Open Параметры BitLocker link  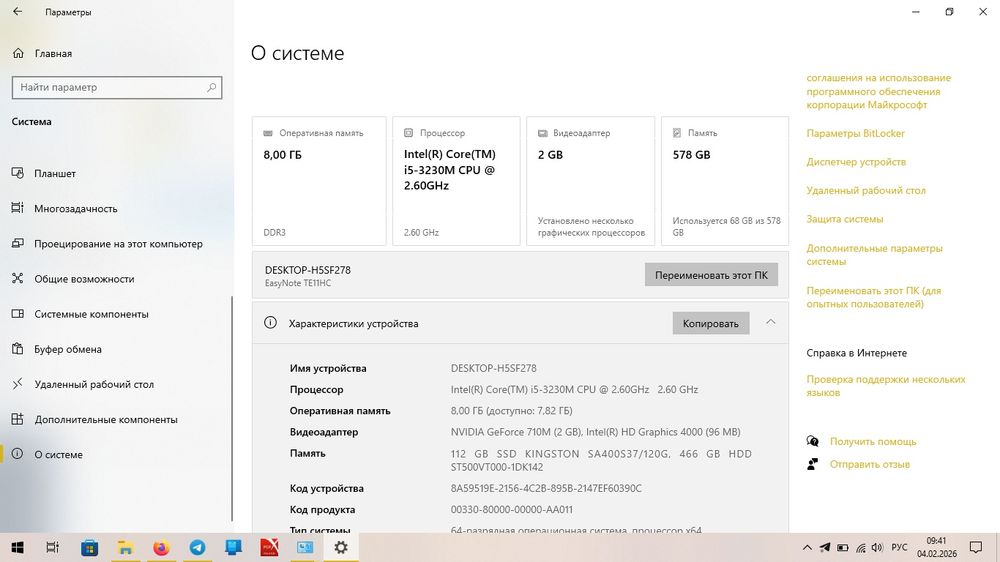click(x=855, y=133)
